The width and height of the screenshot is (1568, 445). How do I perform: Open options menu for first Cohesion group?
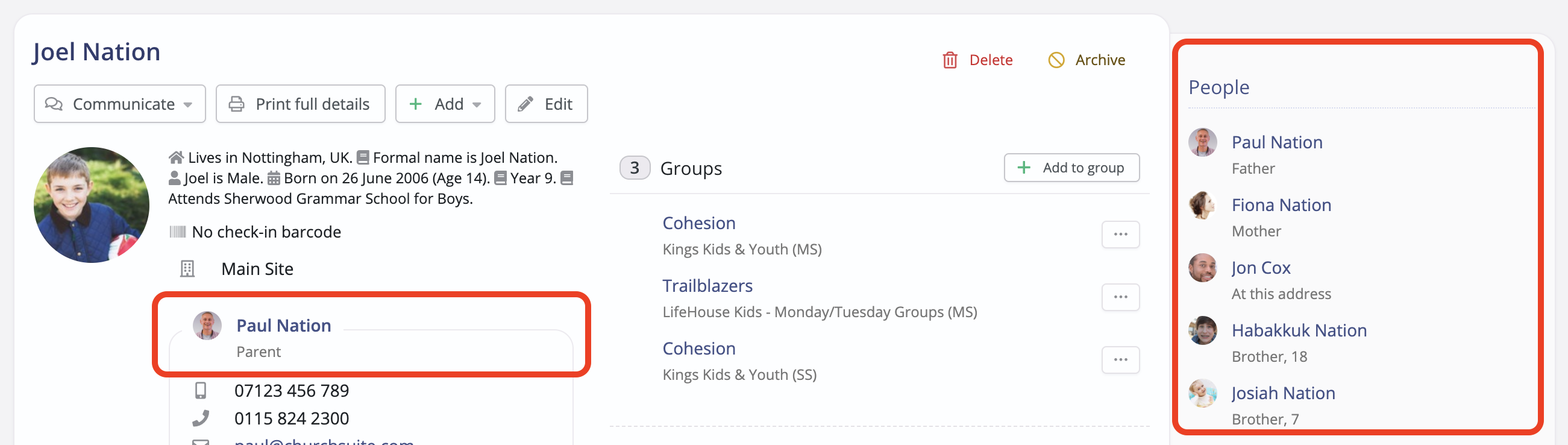[1120, 235]
